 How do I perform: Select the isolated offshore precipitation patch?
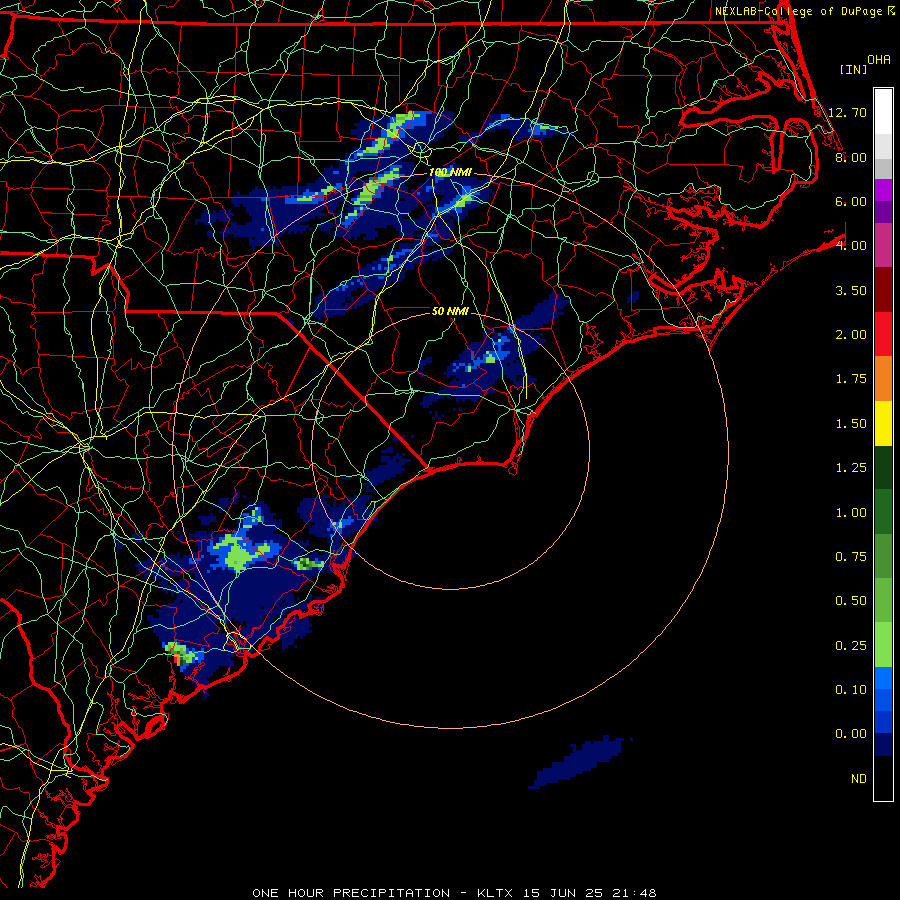579,762
